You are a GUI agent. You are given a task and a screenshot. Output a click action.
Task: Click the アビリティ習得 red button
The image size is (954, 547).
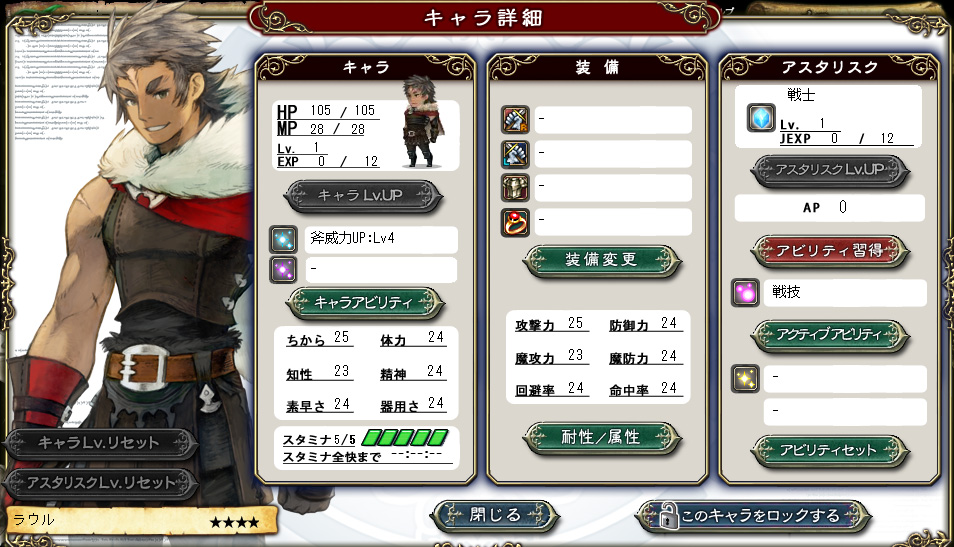click(x=830, y=251)
